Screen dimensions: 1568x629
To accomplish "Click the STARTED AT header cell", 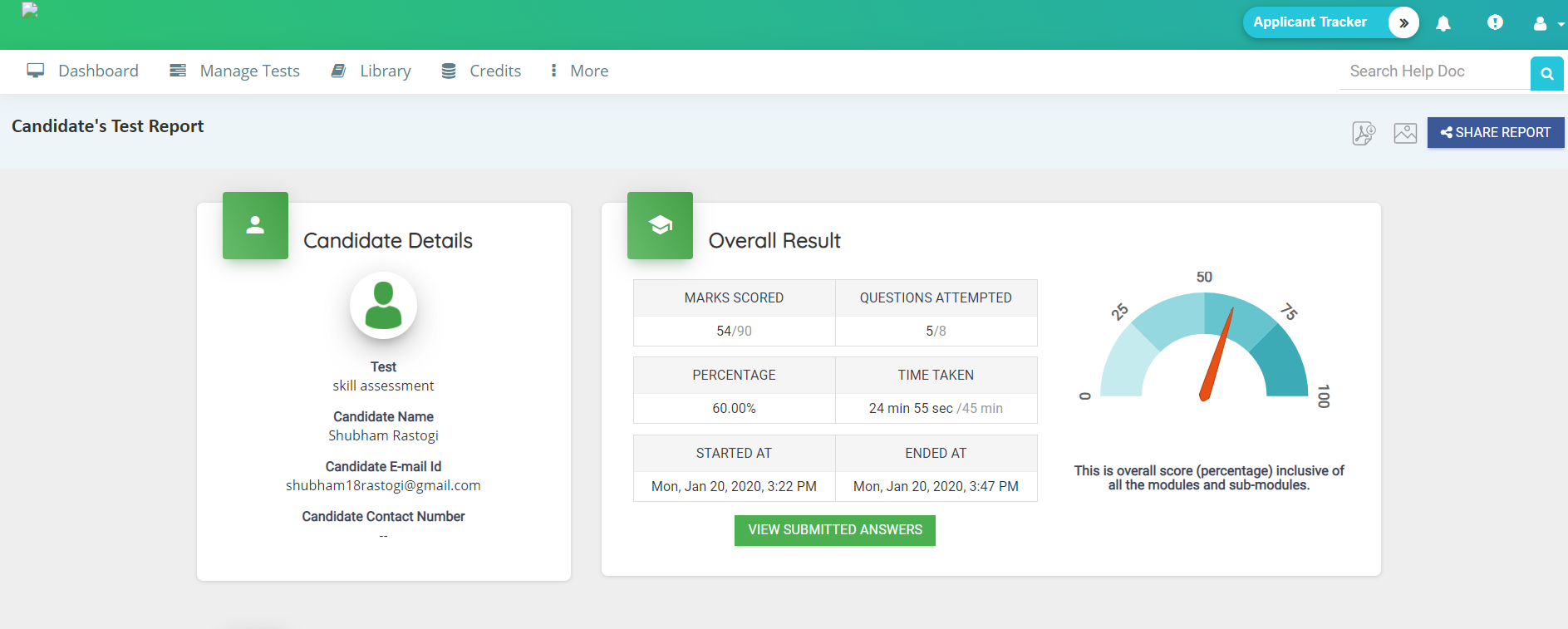I will point(734,453).
